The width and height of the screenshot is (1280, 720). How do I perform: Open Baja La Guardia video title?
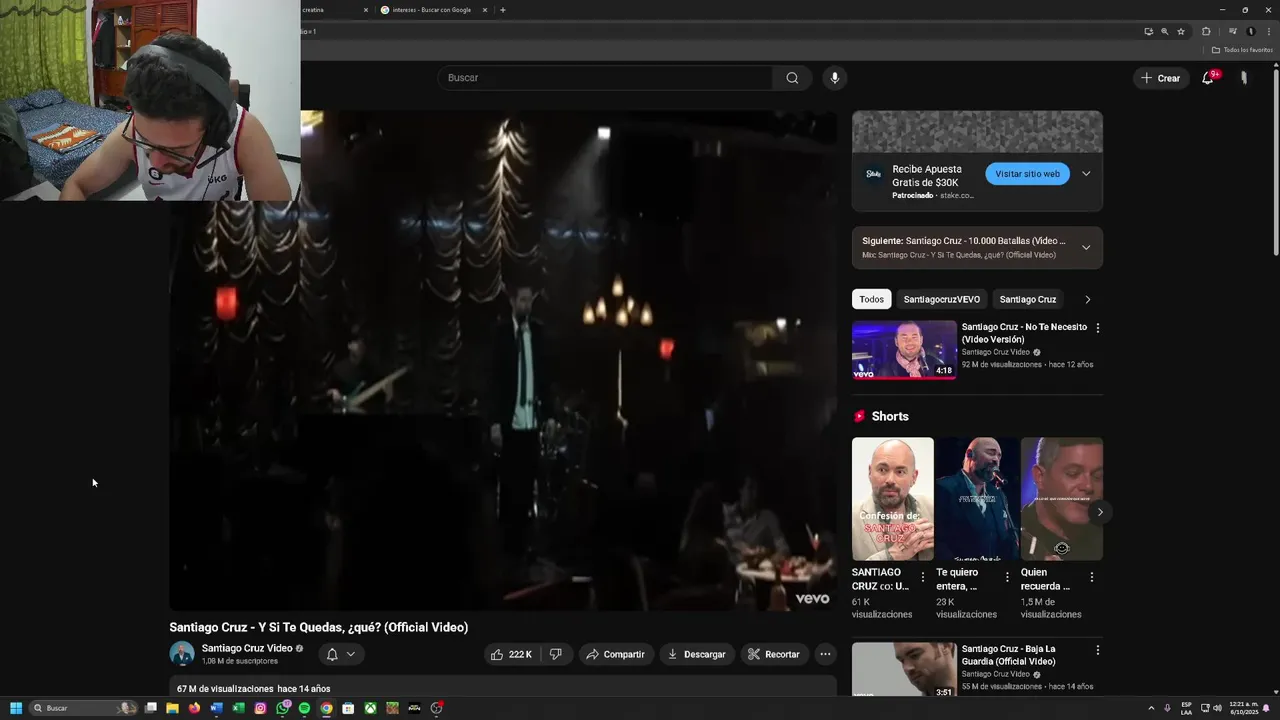coord(1009,655)
